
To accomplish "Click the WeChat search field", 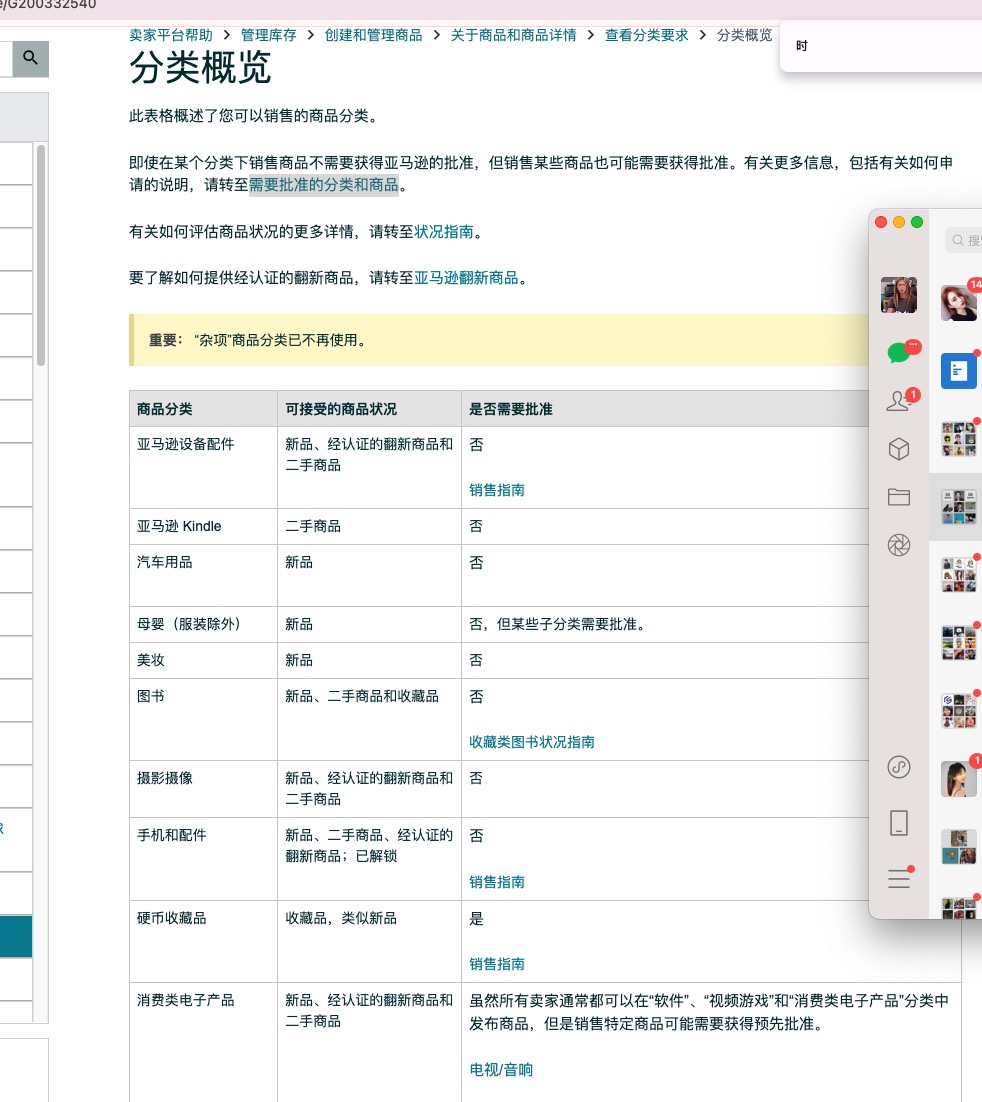I will 964,240.
